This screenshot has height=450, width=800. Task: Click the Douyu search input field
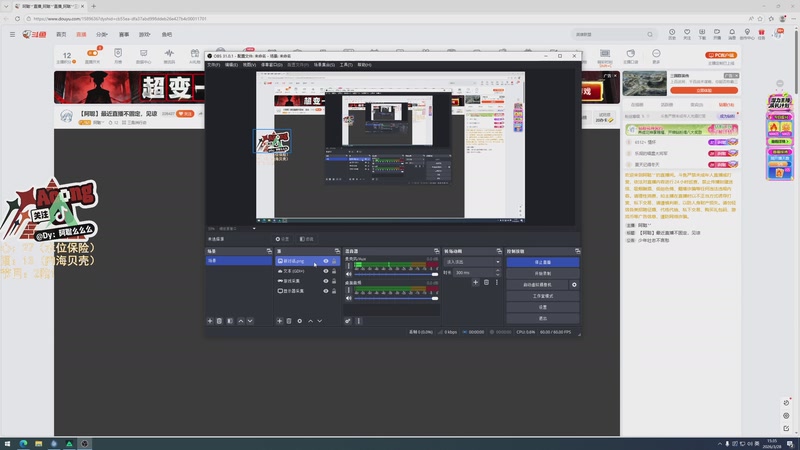click(x=608, y=35)
